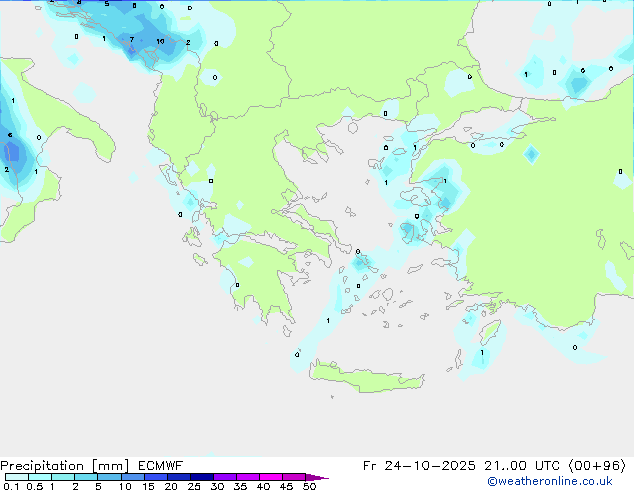Click the '30' legend scale label
The height and width of the screenshot is (490, 634).
[217, 486]
